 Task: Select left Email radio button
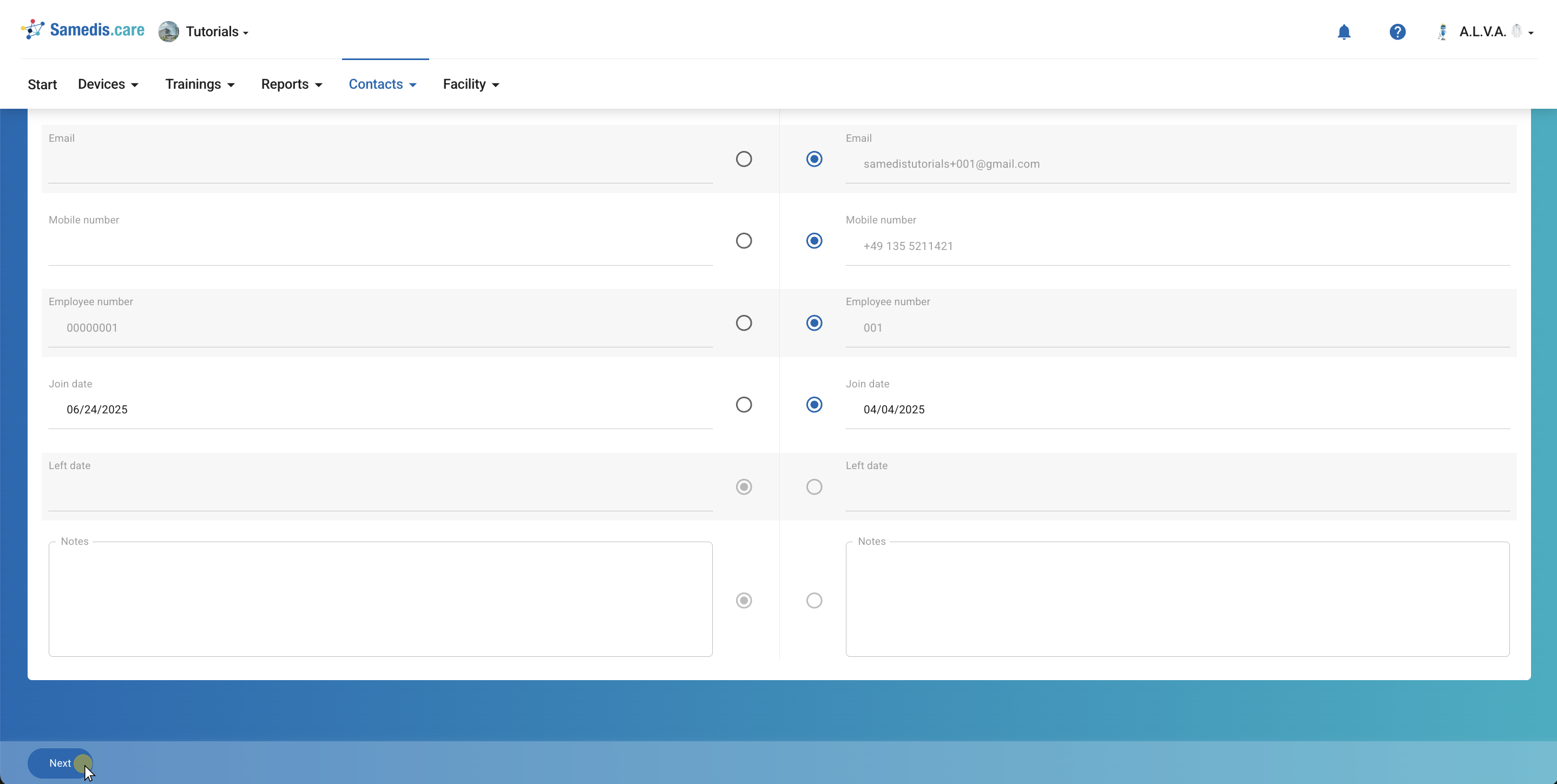coord(744,159)
